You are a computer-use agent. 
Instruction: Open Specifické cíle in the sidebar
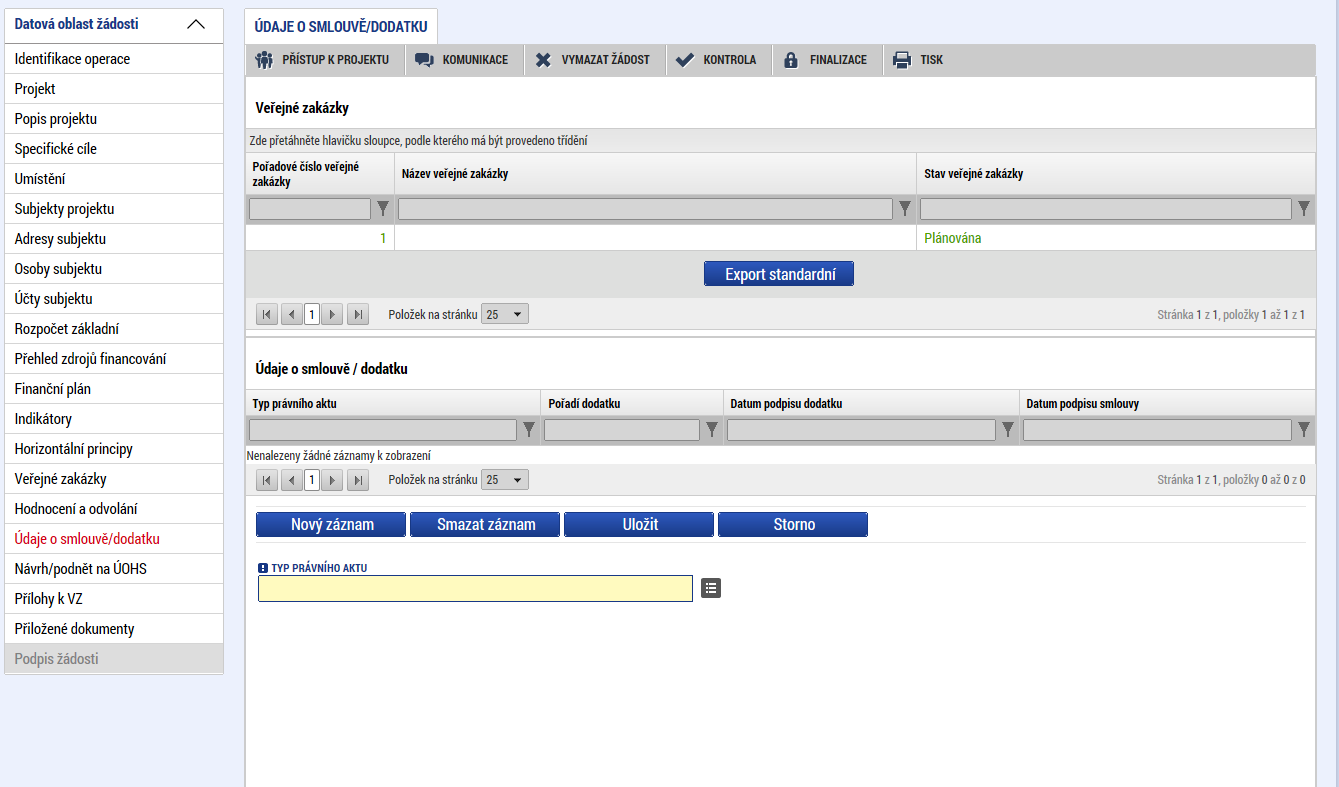[x=114, y=149]
